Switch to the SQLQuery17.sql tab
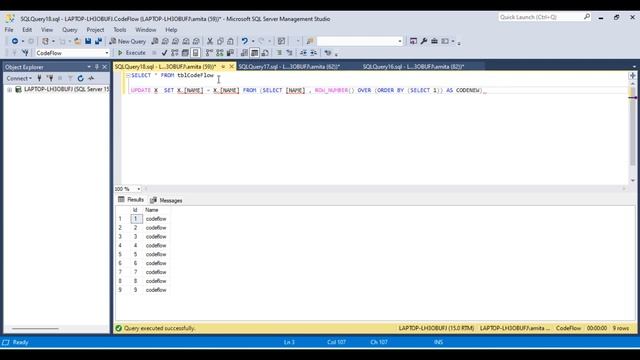 tap(289, 67)
